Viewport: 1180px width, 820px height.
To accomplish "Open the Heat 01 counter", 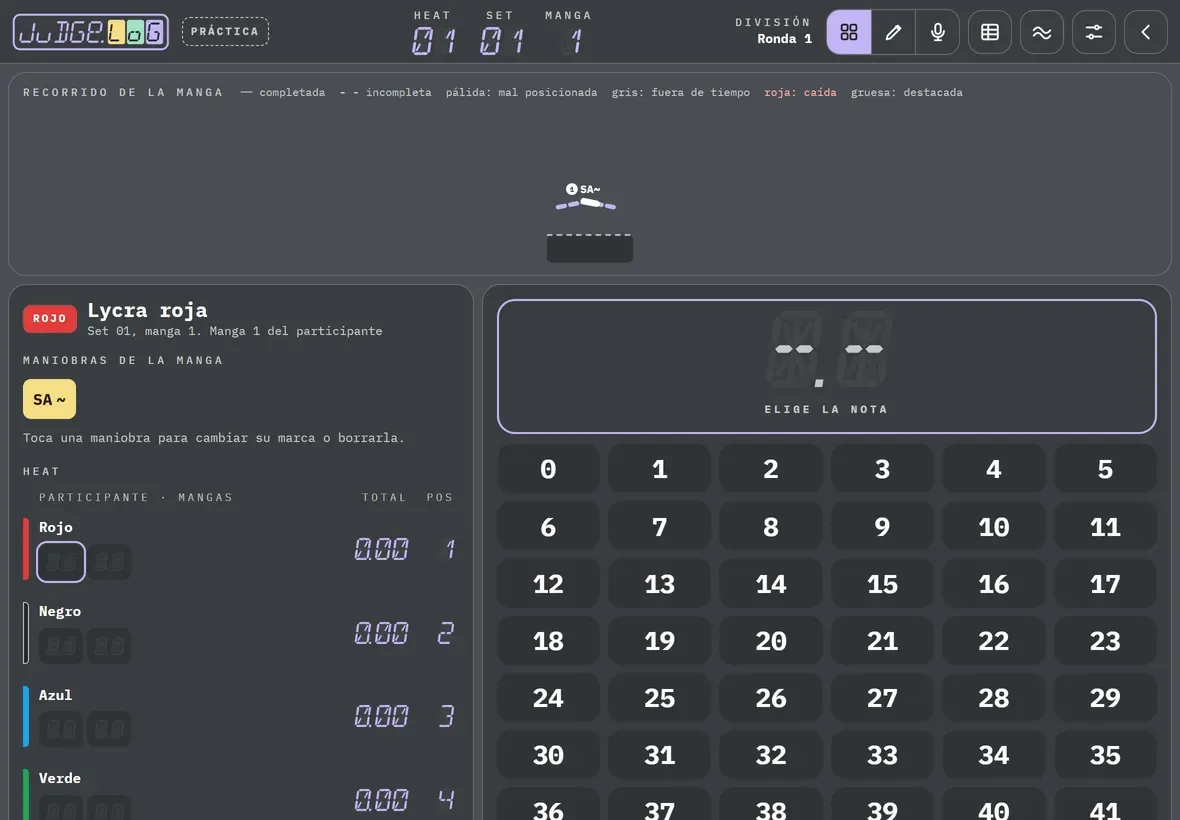I will pos(433,32).
